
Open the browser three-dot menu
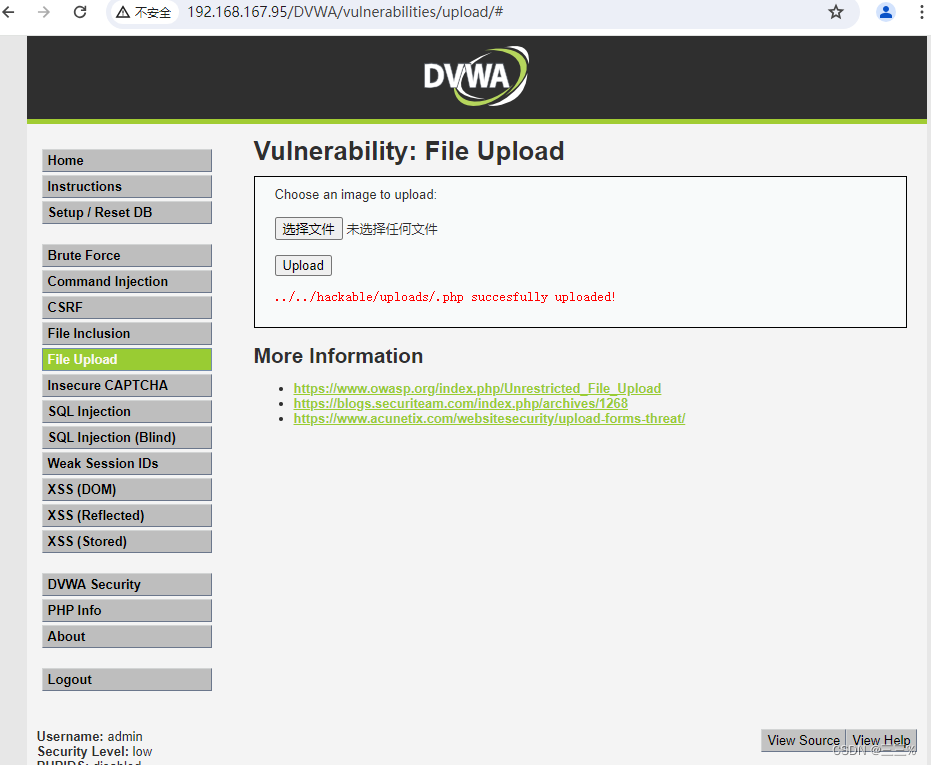coord(922,12)
